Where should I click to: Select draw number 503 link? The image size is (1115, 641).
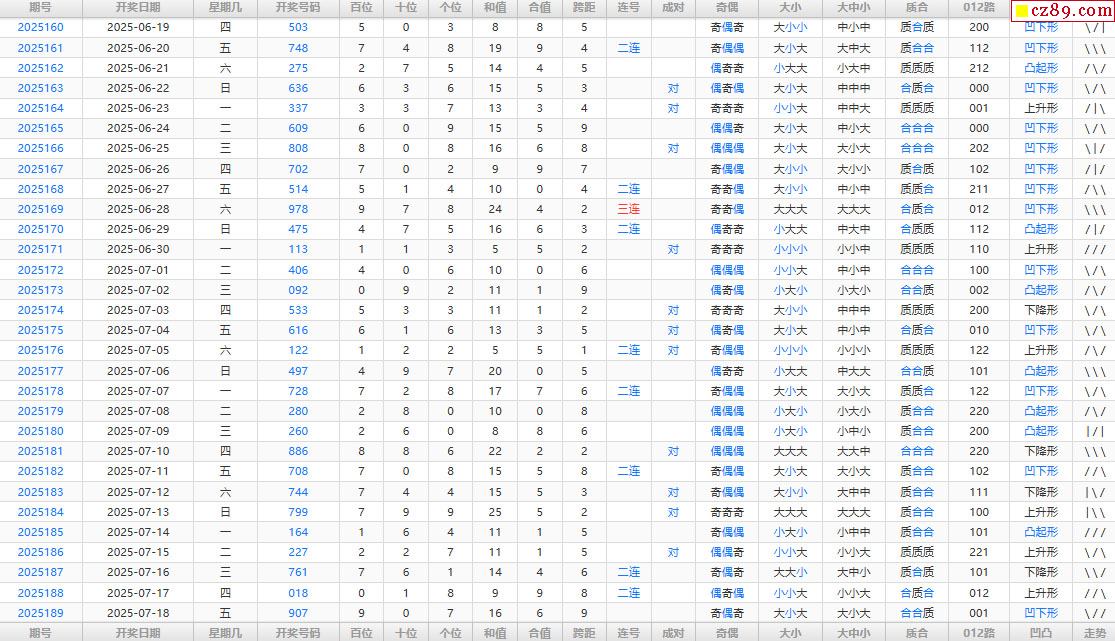point(298,27)
